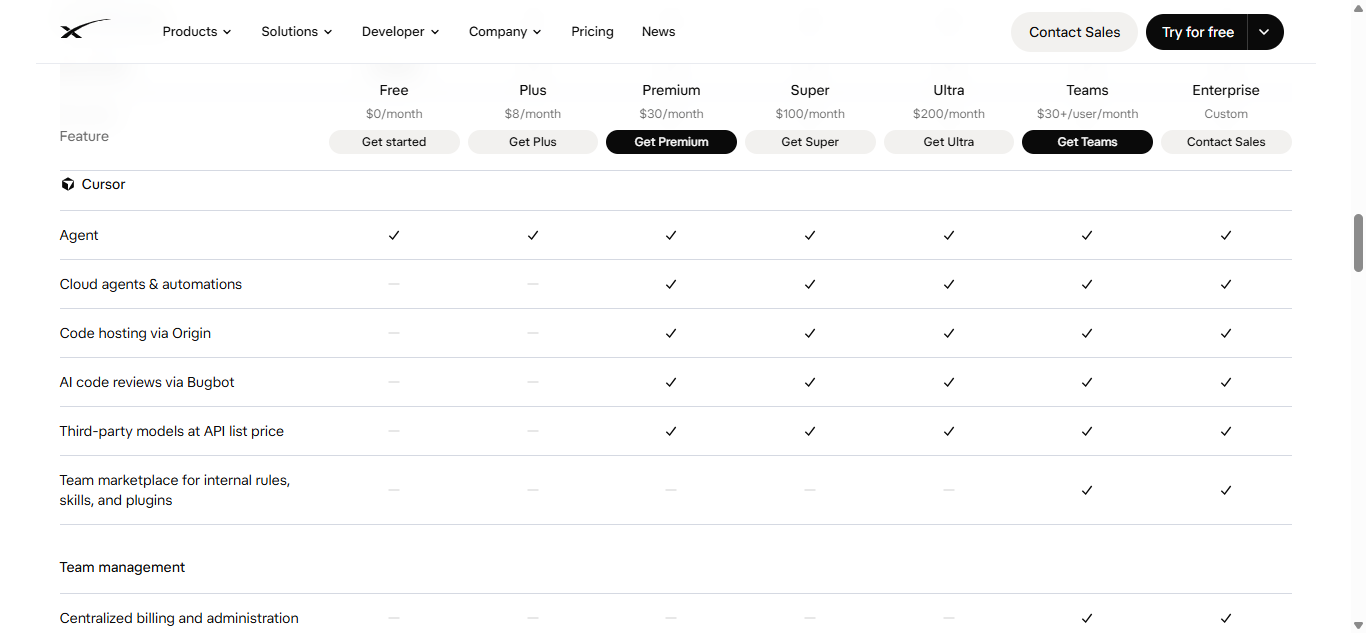1366x633 pixels.
Task: Go to the Pricing page
Action: coord(593,31)
